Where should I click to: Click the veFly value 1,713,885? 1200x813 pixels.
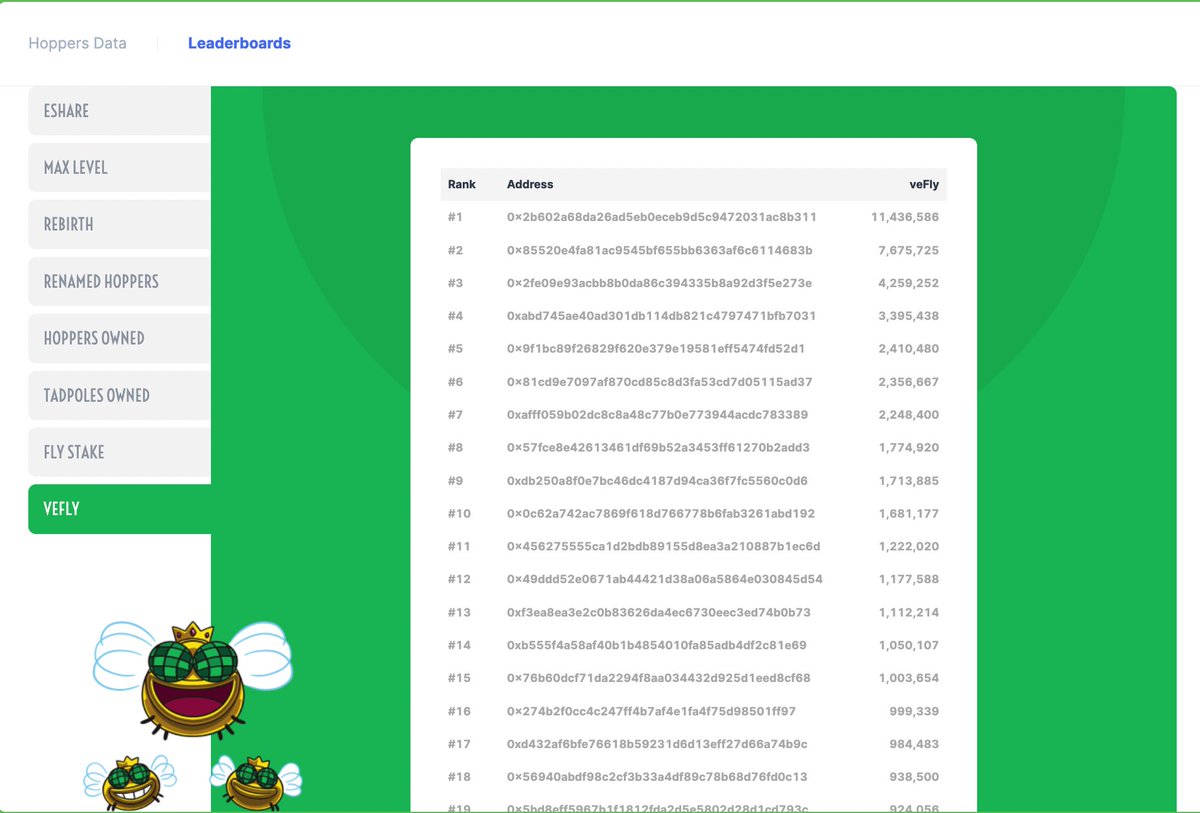pos(909,481)
